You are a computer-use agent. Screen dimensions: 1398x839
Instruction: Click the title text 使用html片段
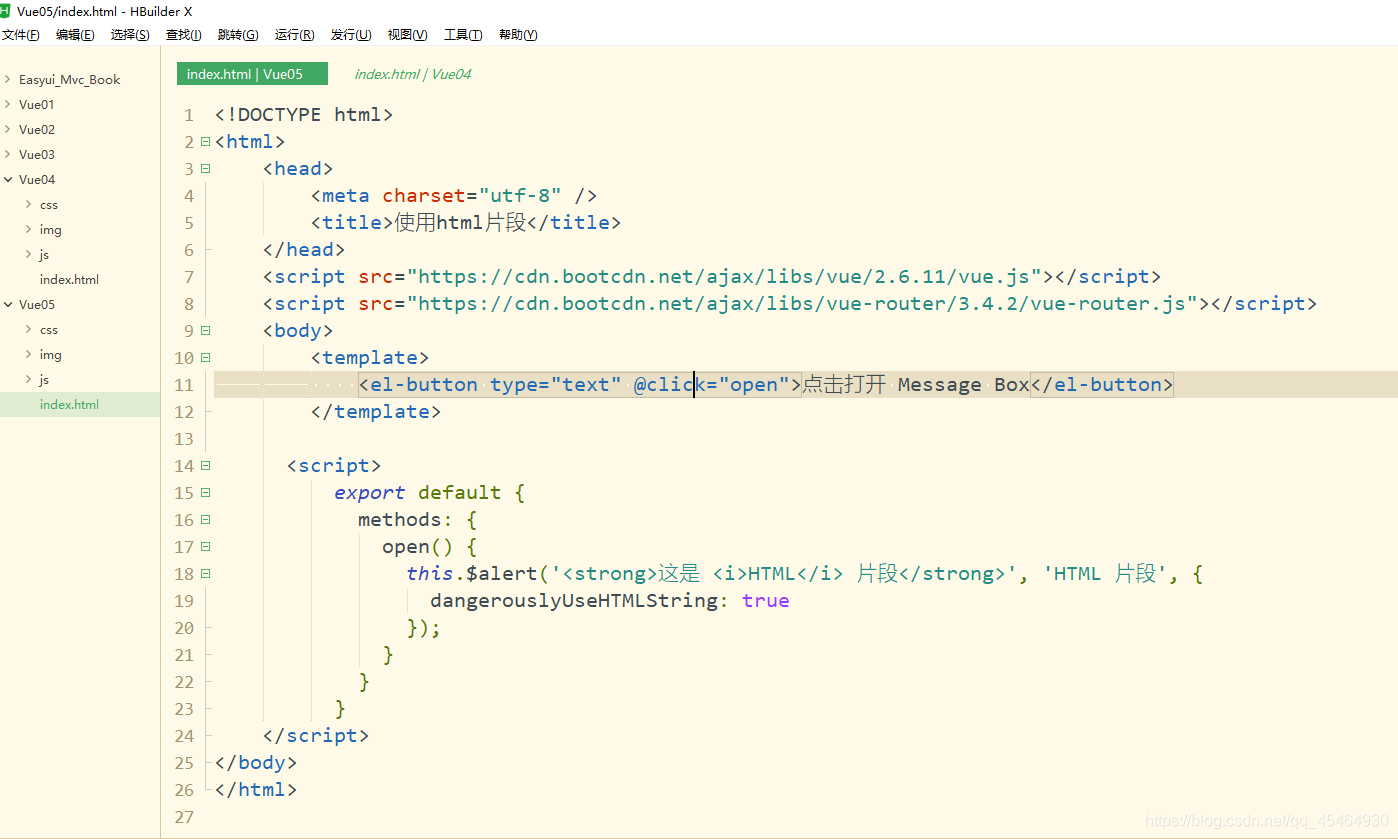460,223
